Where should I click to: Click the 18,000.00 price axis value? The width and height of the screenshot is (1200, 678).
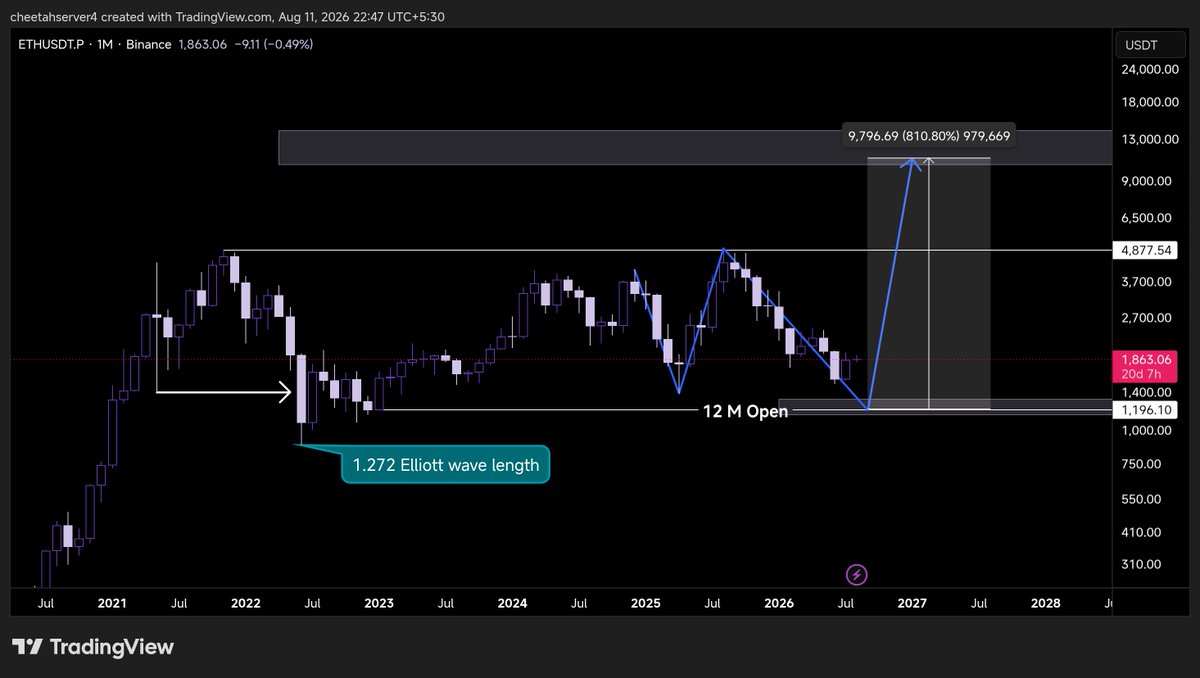(x=1150, y=102)
